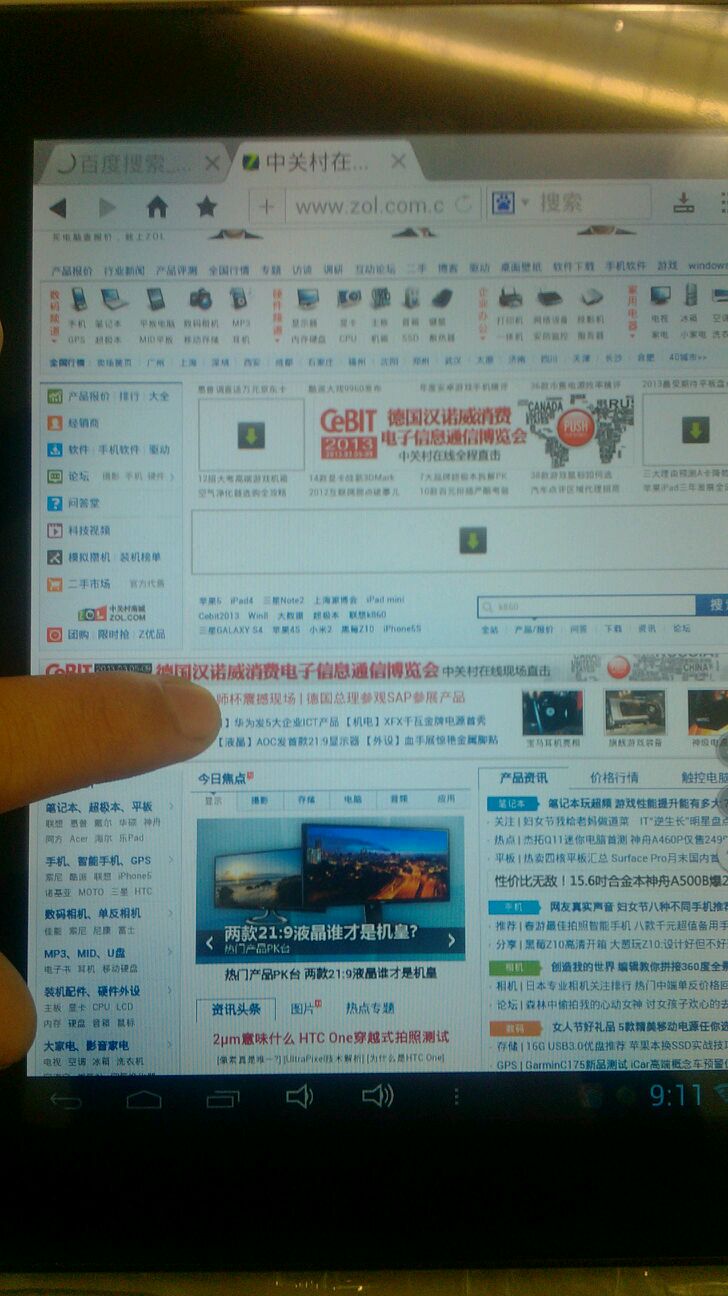Open 二手市场 sidebar entry icon
728x1296 pixels.
click(54, 584)
